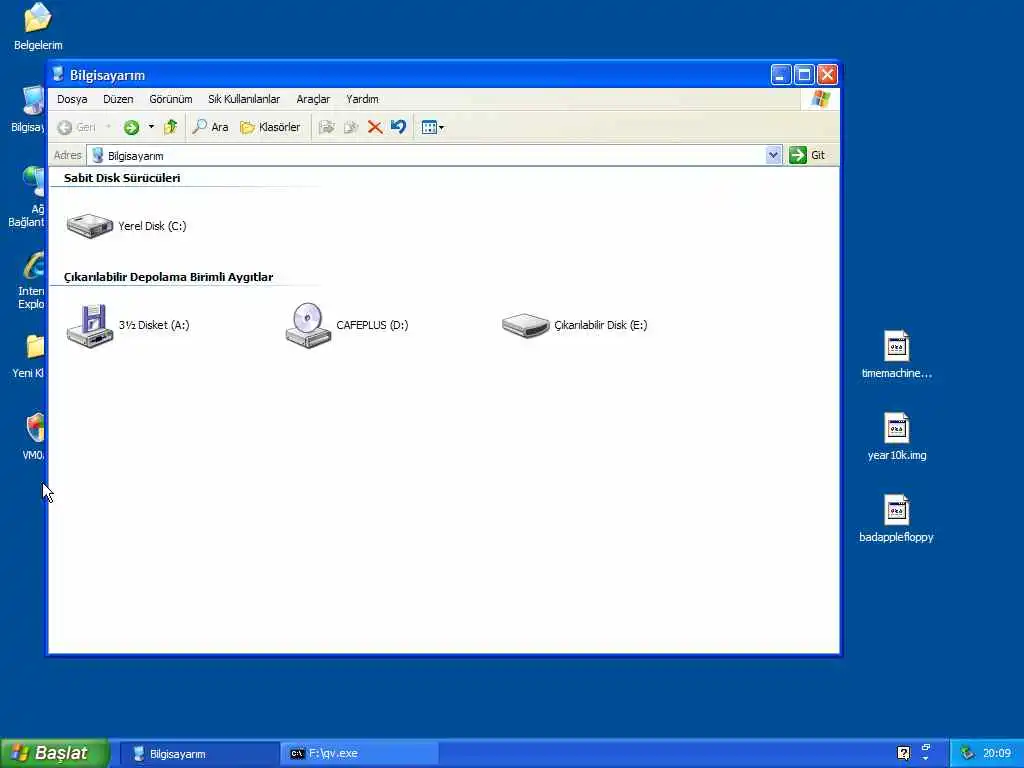Click the help question-mark tray icon
1024x768 pixels.
click(903, 753)
